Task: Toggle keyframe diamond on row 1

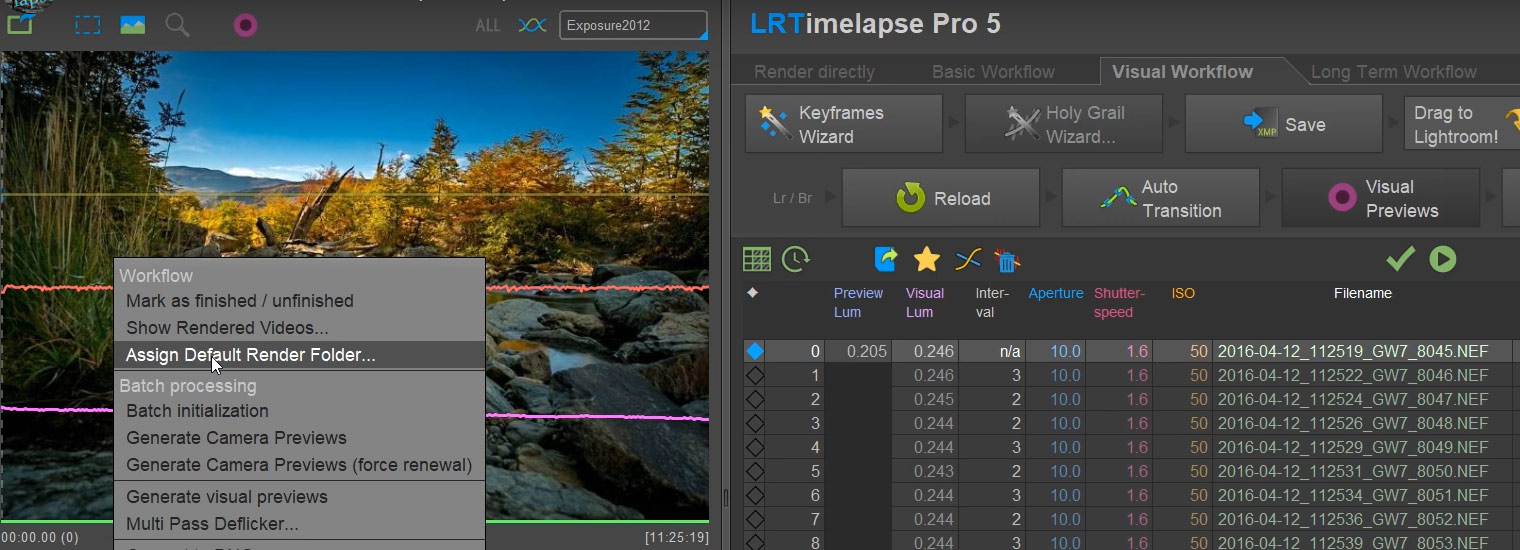Action: [x=755, y=375]
